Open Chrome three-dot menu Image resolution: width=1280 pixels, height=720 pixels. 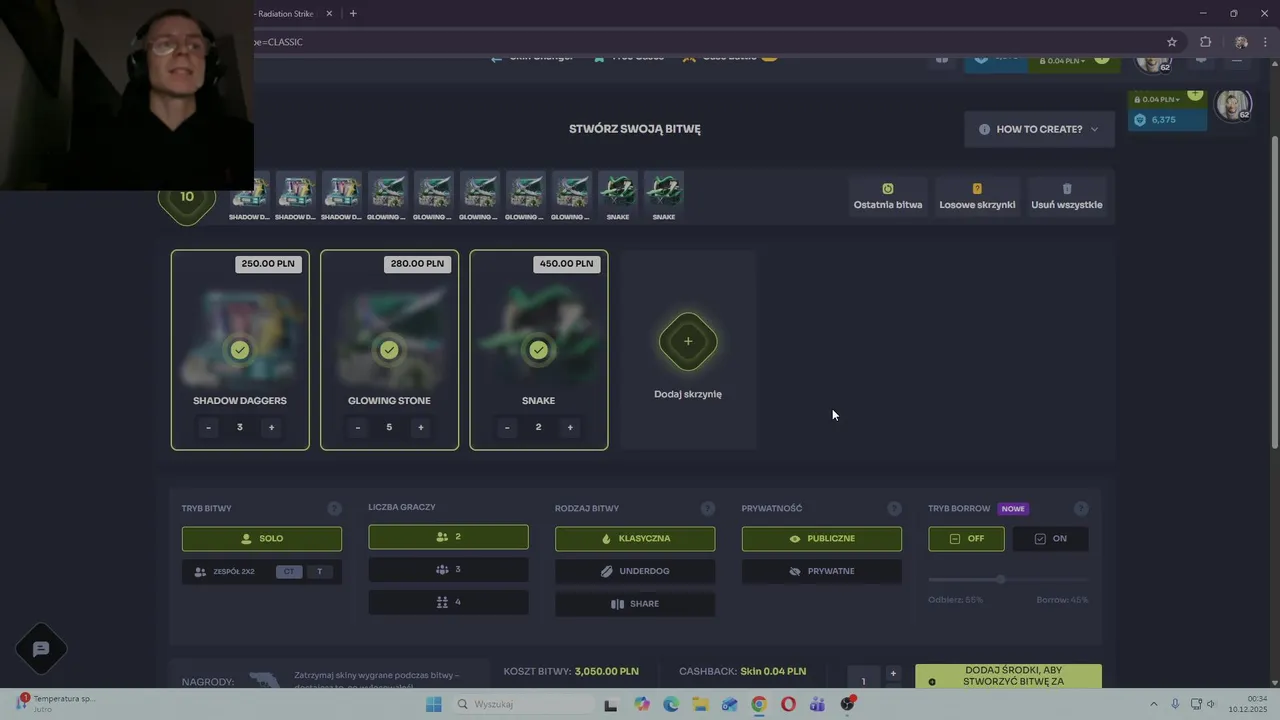1265,42
